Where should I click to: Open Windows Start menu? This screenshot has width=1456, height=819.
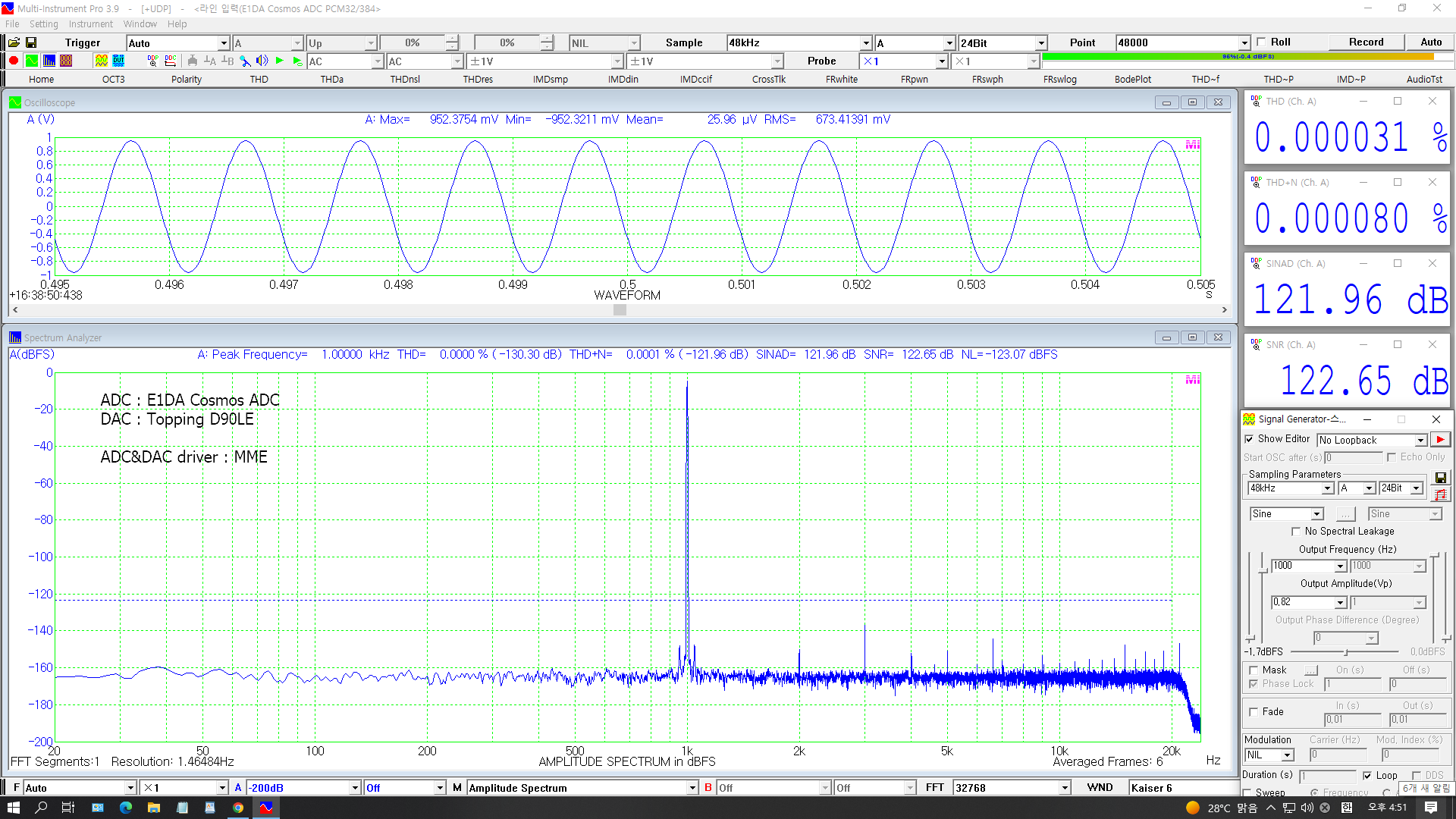14,808
